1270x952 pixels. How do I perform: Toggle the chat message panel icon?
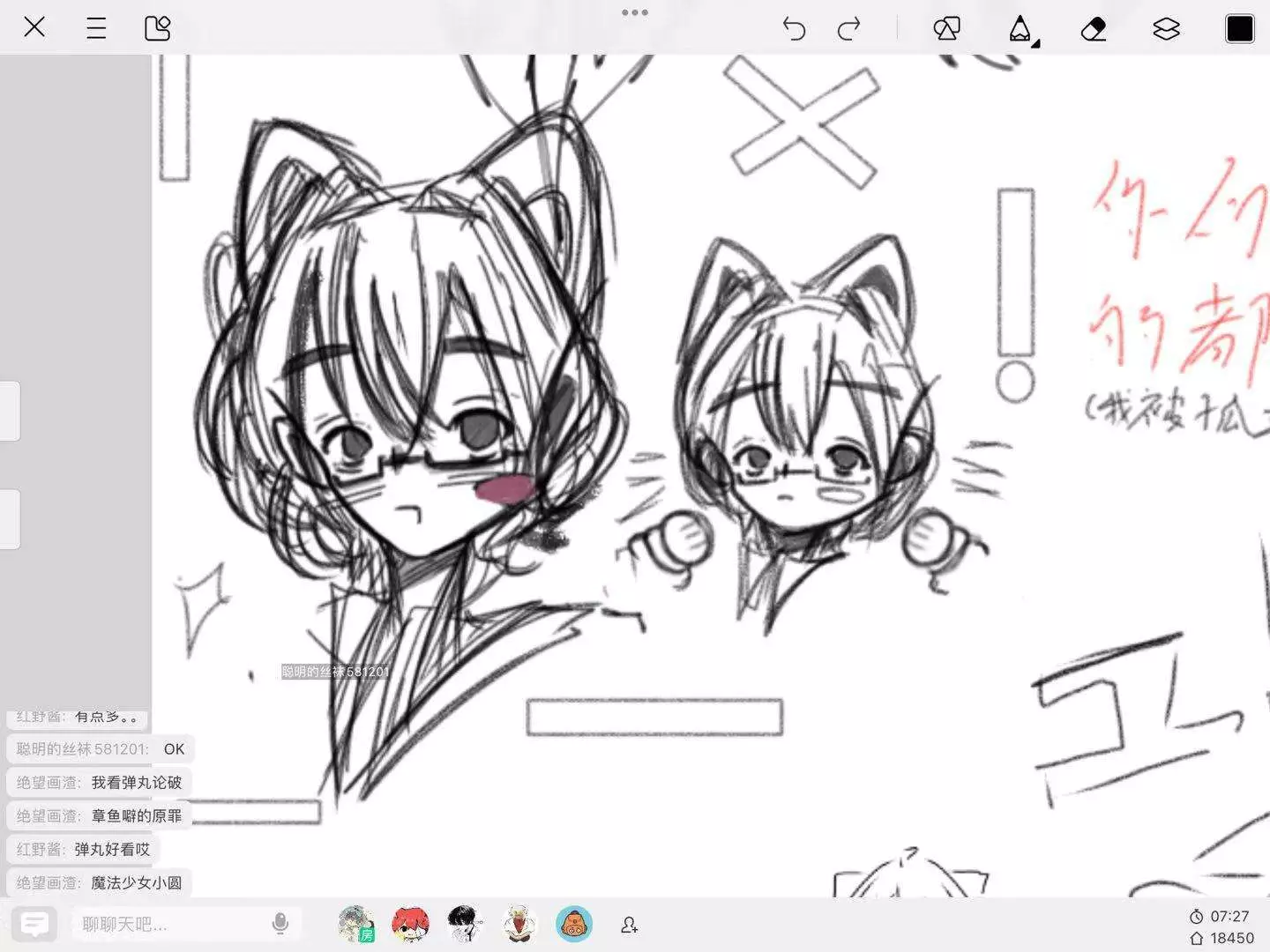point(34,924)
